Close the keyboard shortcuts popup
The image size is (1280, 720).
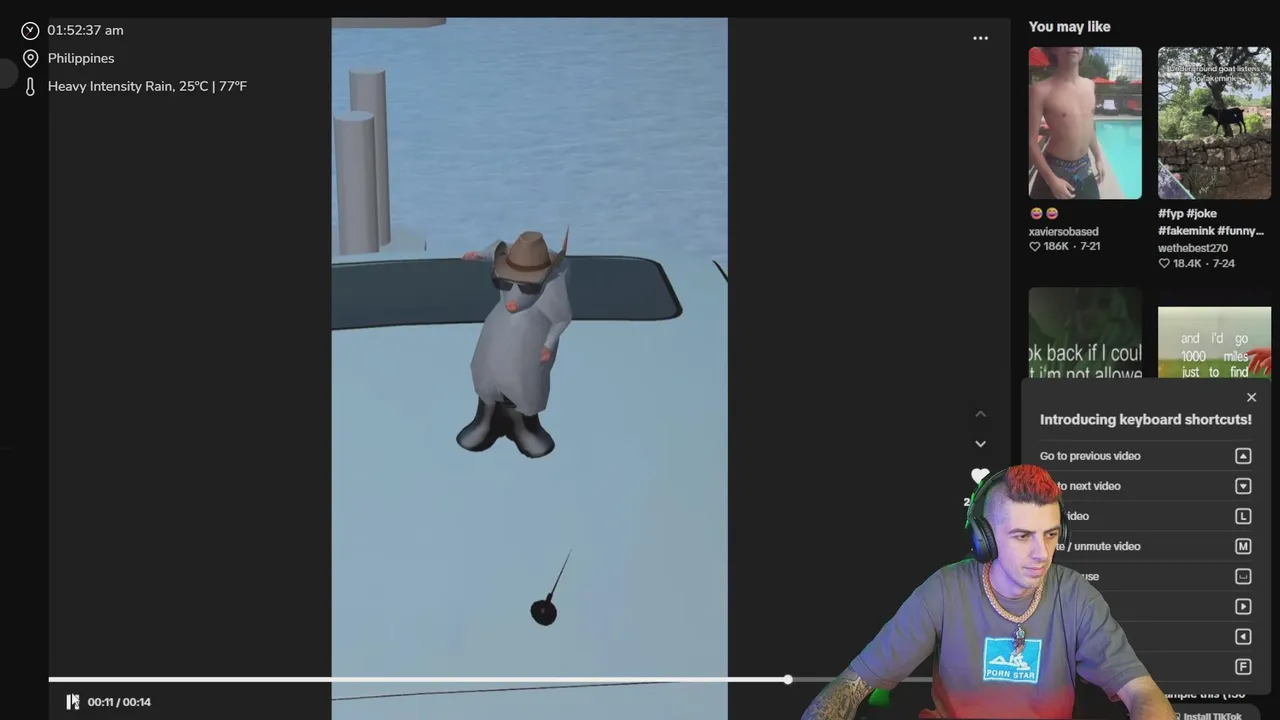pyautogui.click(x=1251, y=397)
